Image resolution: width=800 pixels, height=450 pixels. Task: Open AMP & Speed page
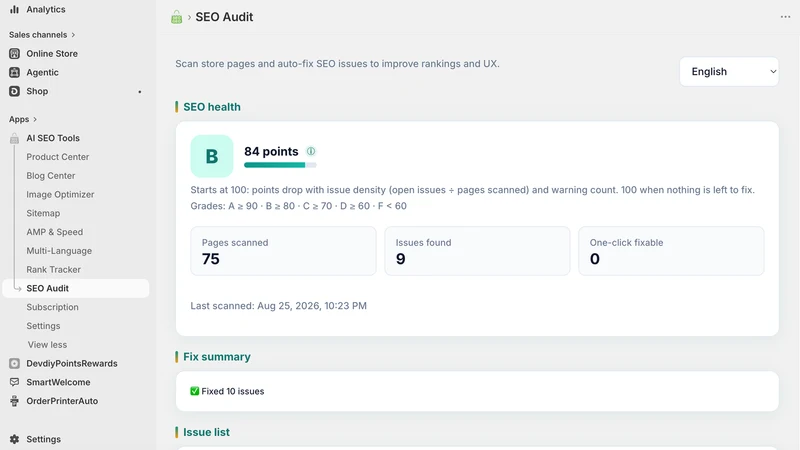[55, 232]
